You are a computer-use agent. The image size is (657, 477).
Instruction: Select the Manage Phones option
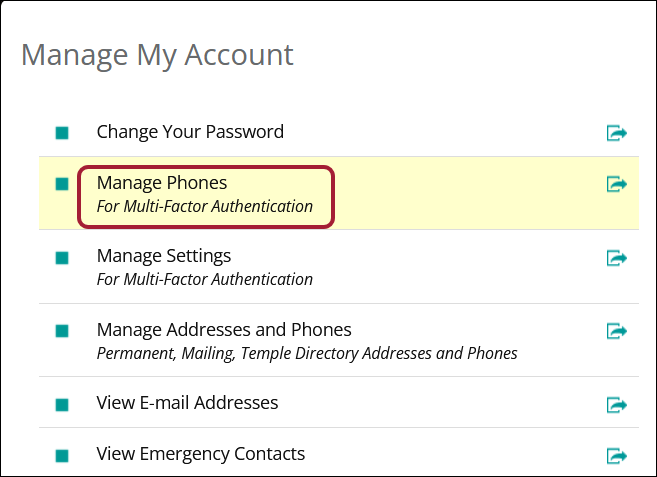[x=162, y=183]
